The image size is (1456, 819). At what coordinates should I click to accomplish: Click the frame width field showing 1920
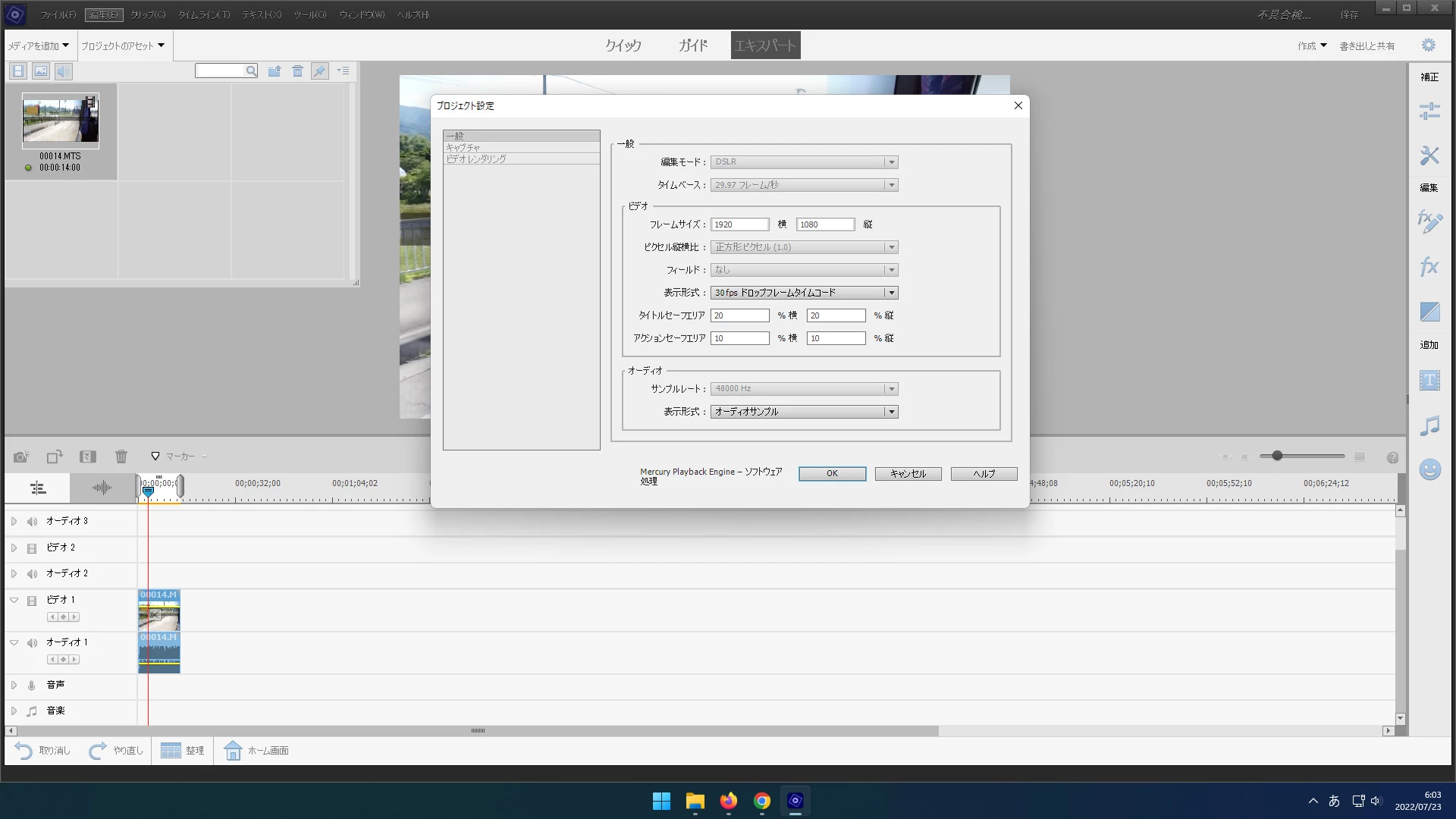[x=739, y=224]
